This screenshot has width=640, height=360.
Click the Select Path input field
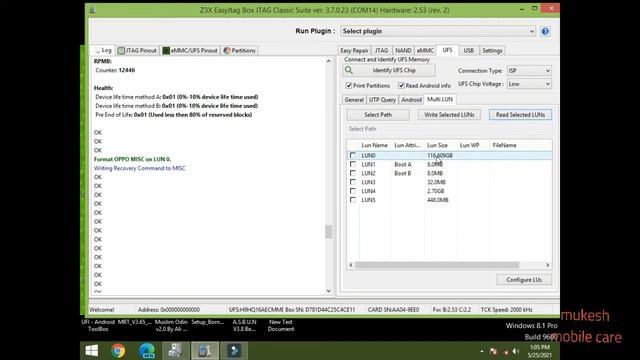(x=449, y=129)
